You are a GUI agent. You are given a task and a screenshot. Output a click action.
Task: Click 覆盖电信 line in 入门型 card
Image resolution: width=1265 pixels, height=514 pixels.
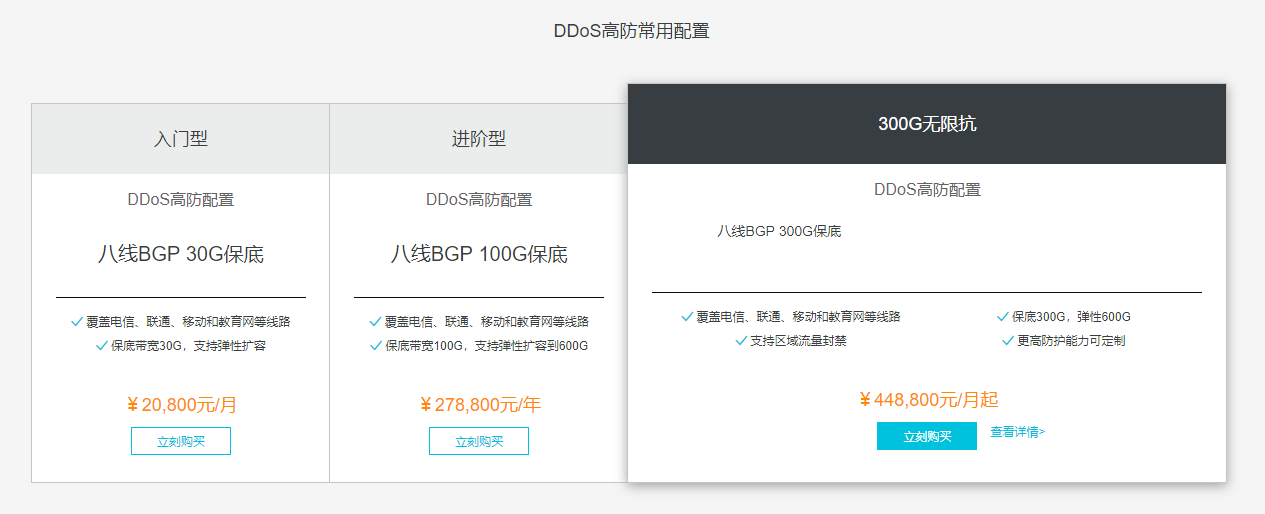pos(188,322)
